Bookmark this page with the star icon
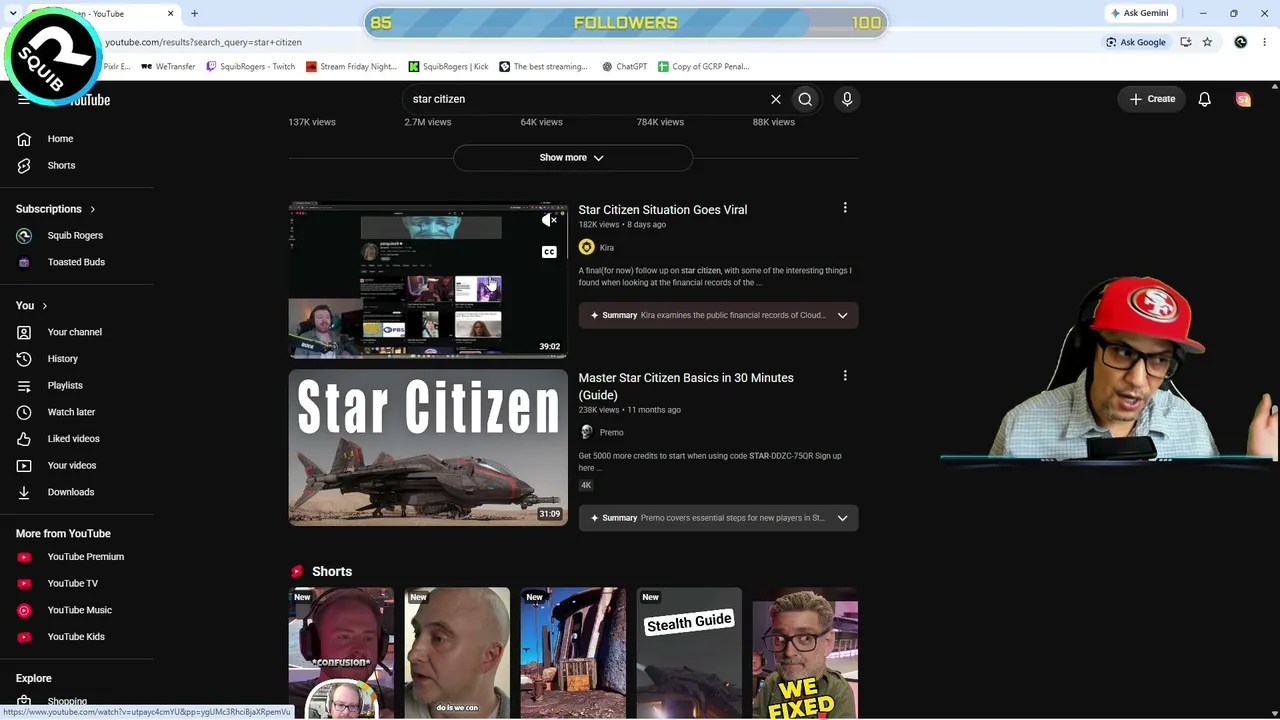The image size is (1280, 720). tap(1207, 42)
